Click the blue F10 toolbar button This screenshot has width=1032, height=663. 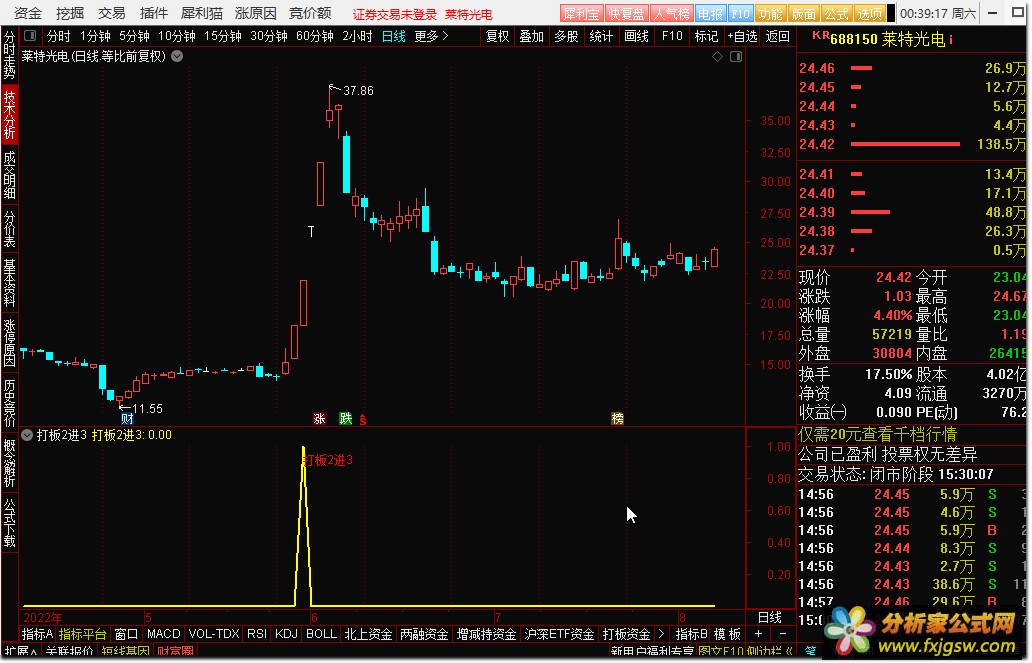coord(740,13)
